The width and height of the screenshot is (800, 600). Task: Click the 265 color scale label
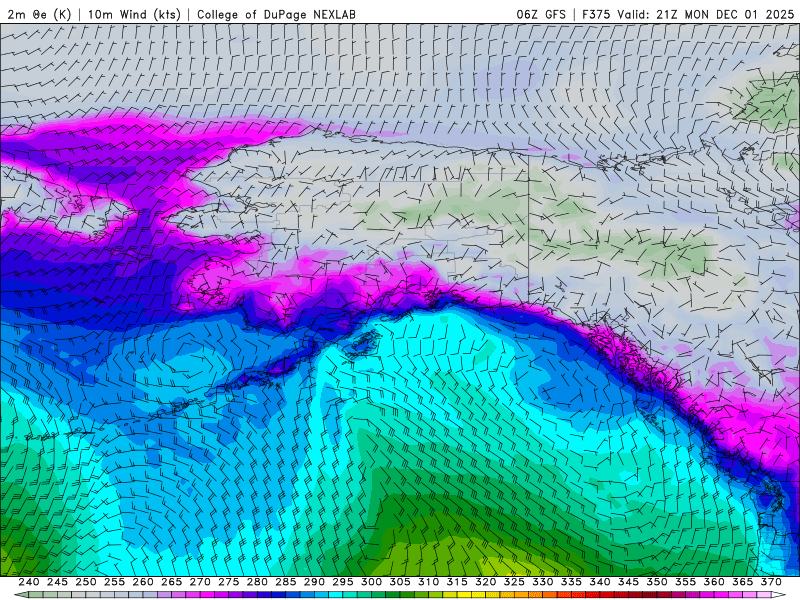pos(171,582)
